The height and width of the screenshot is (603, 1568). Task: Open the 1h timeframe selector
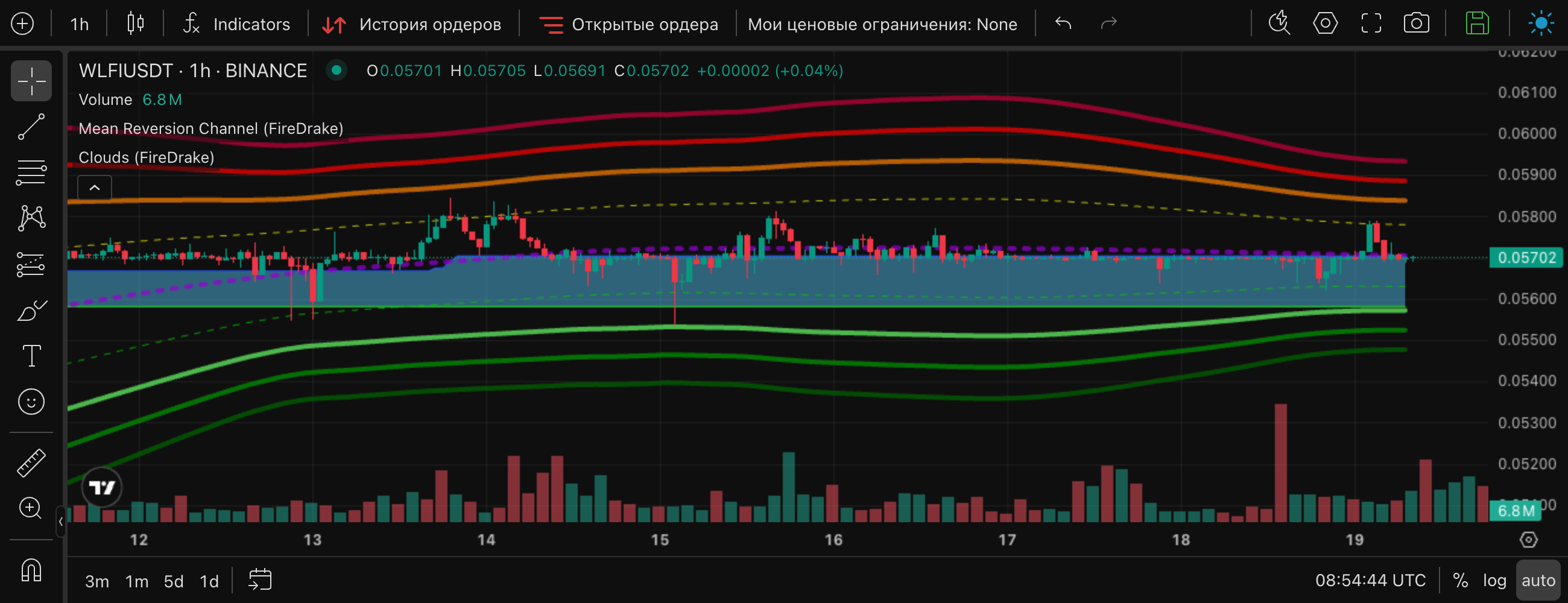79,24
